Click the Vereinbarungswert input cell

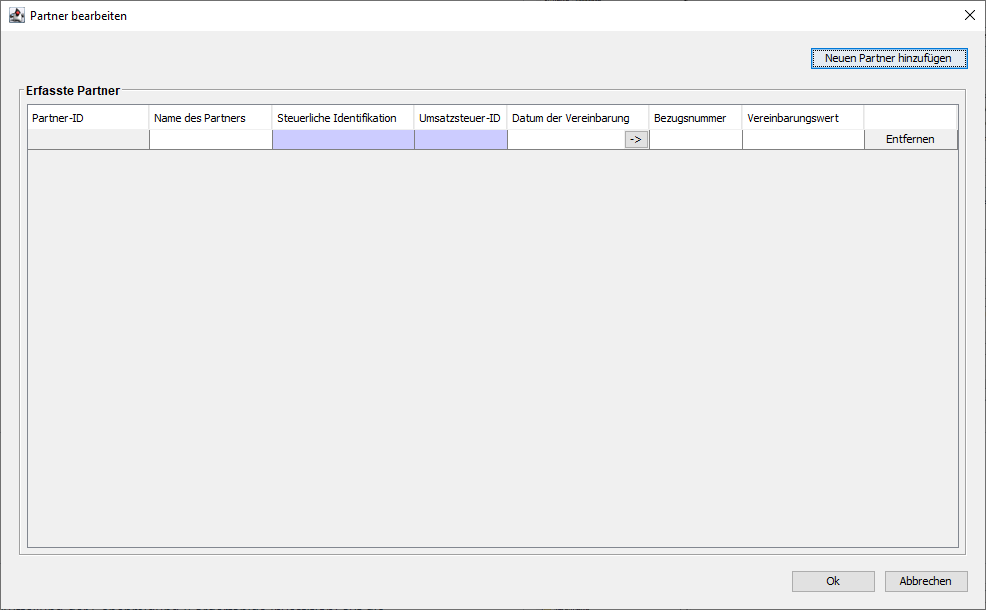[803, 140]
